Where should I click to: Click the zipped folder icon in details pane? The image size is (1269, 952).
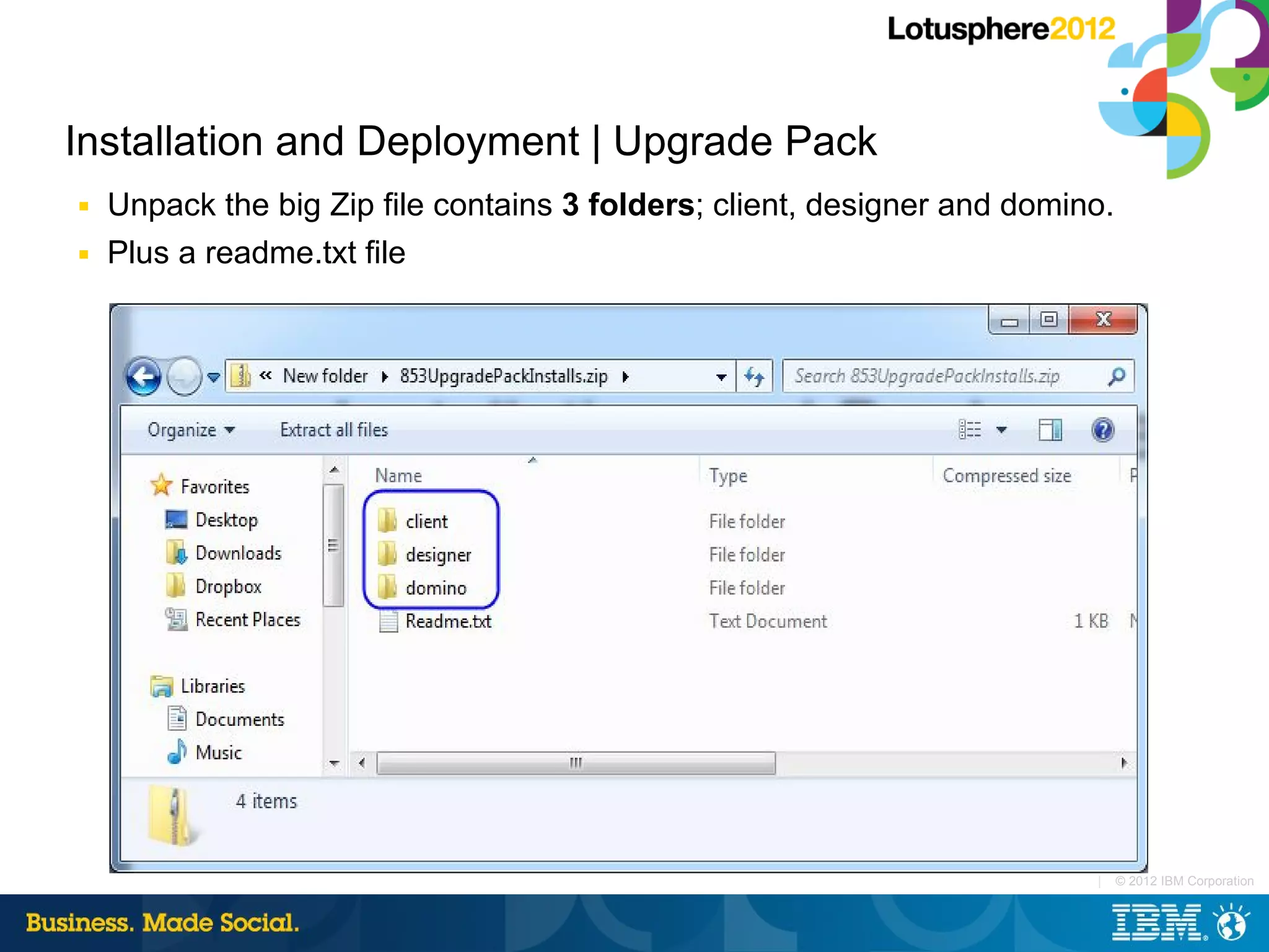173,816
